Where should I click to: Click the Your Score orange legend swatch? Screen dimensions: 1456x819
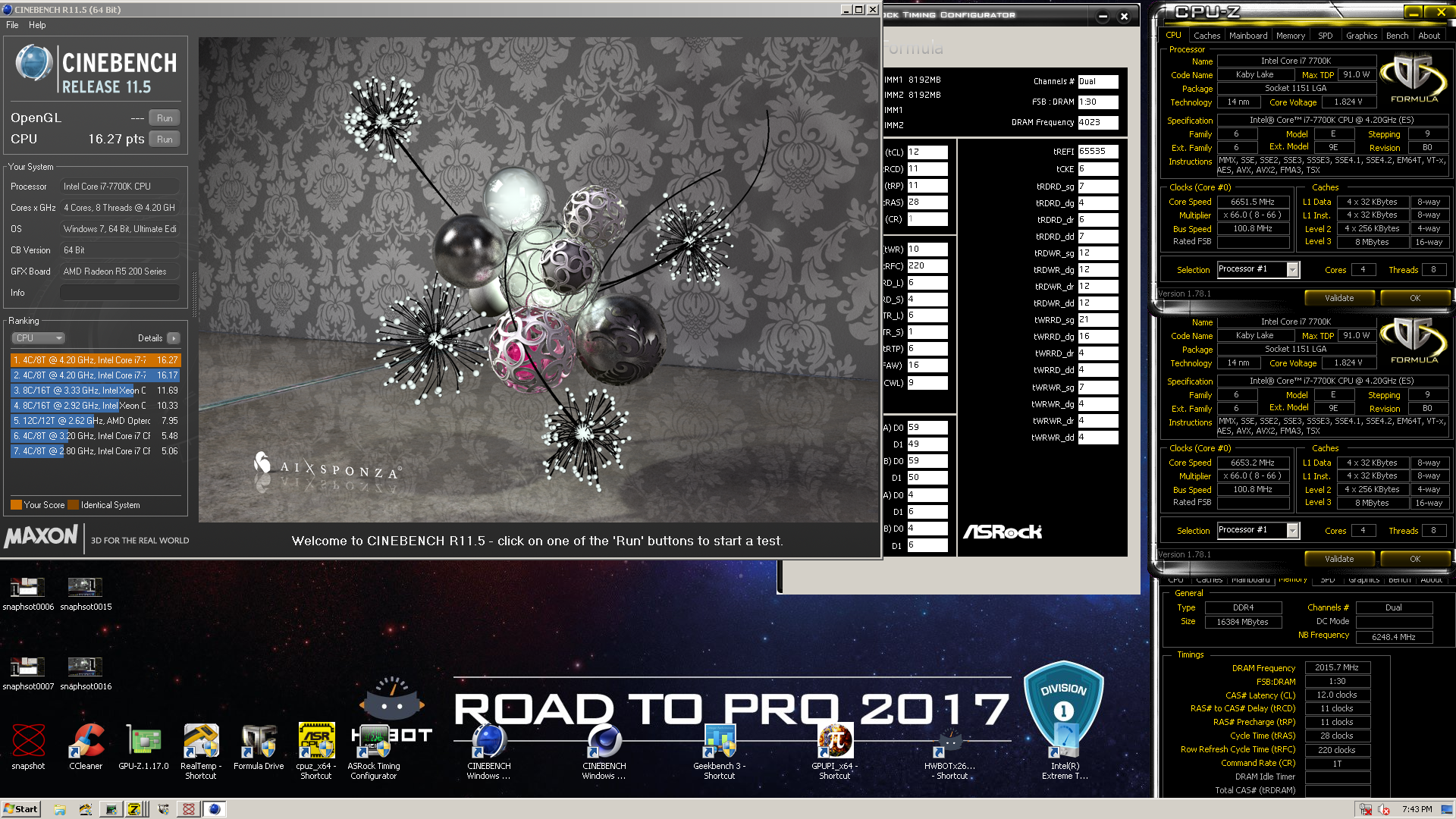pos(16,505)
